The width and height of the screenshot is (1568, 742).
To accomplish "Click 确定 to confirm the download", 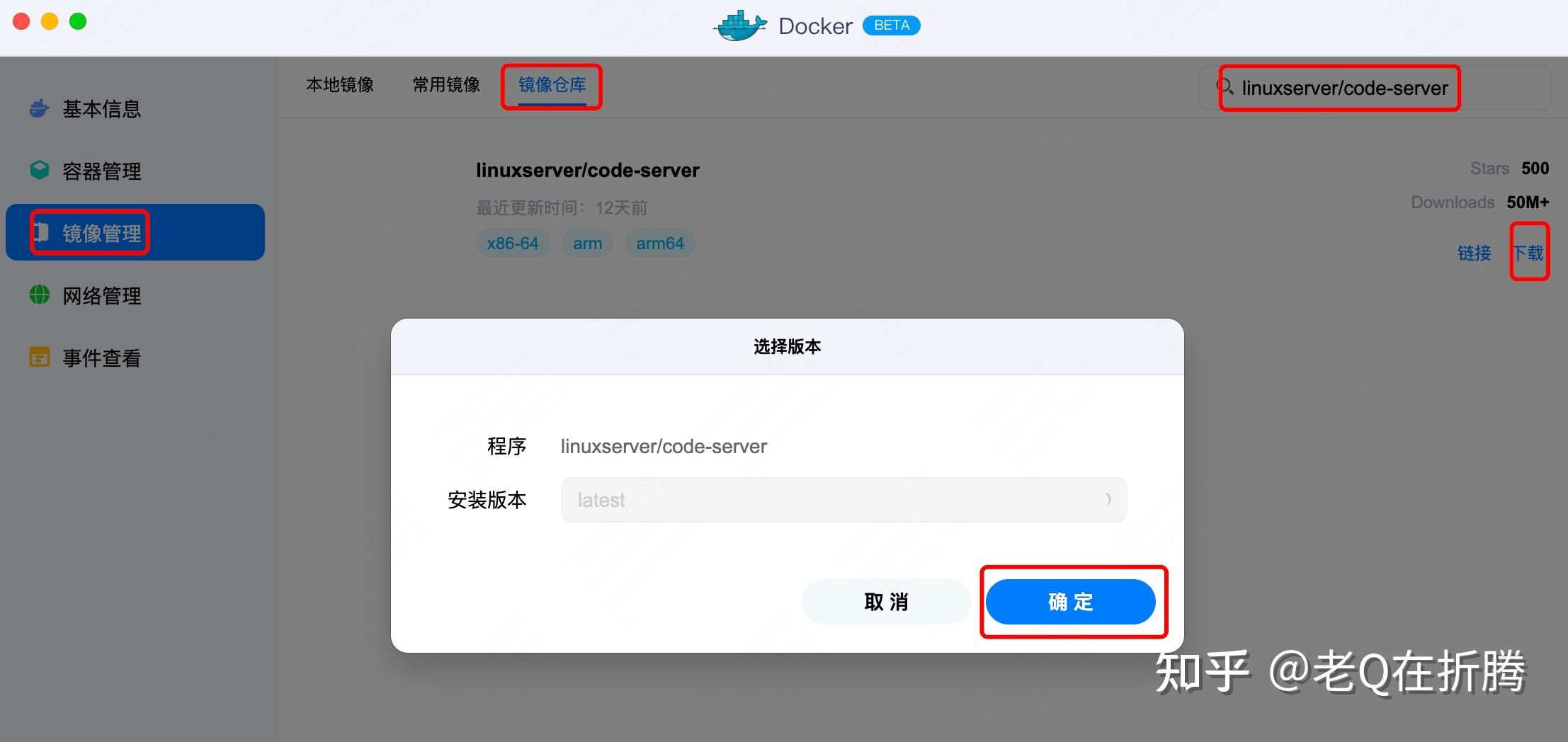I will click(x=1071, y=601).
